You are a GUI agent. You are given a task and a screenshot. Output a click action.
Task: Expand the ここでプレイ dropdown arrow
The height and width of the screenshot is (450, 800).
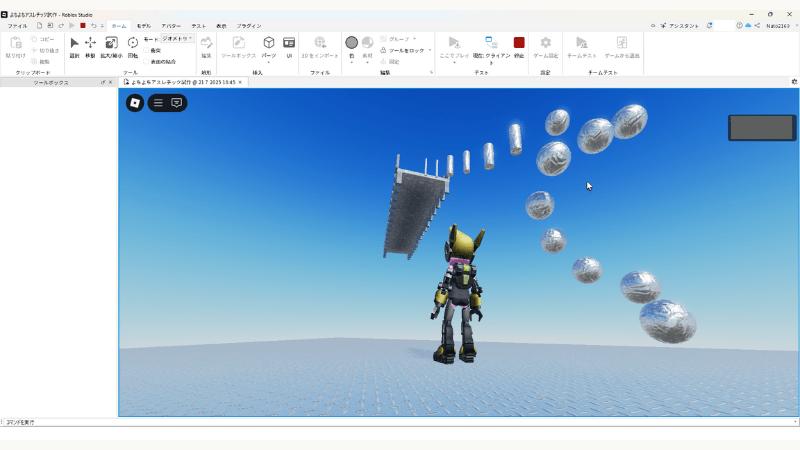pos(454,63)
